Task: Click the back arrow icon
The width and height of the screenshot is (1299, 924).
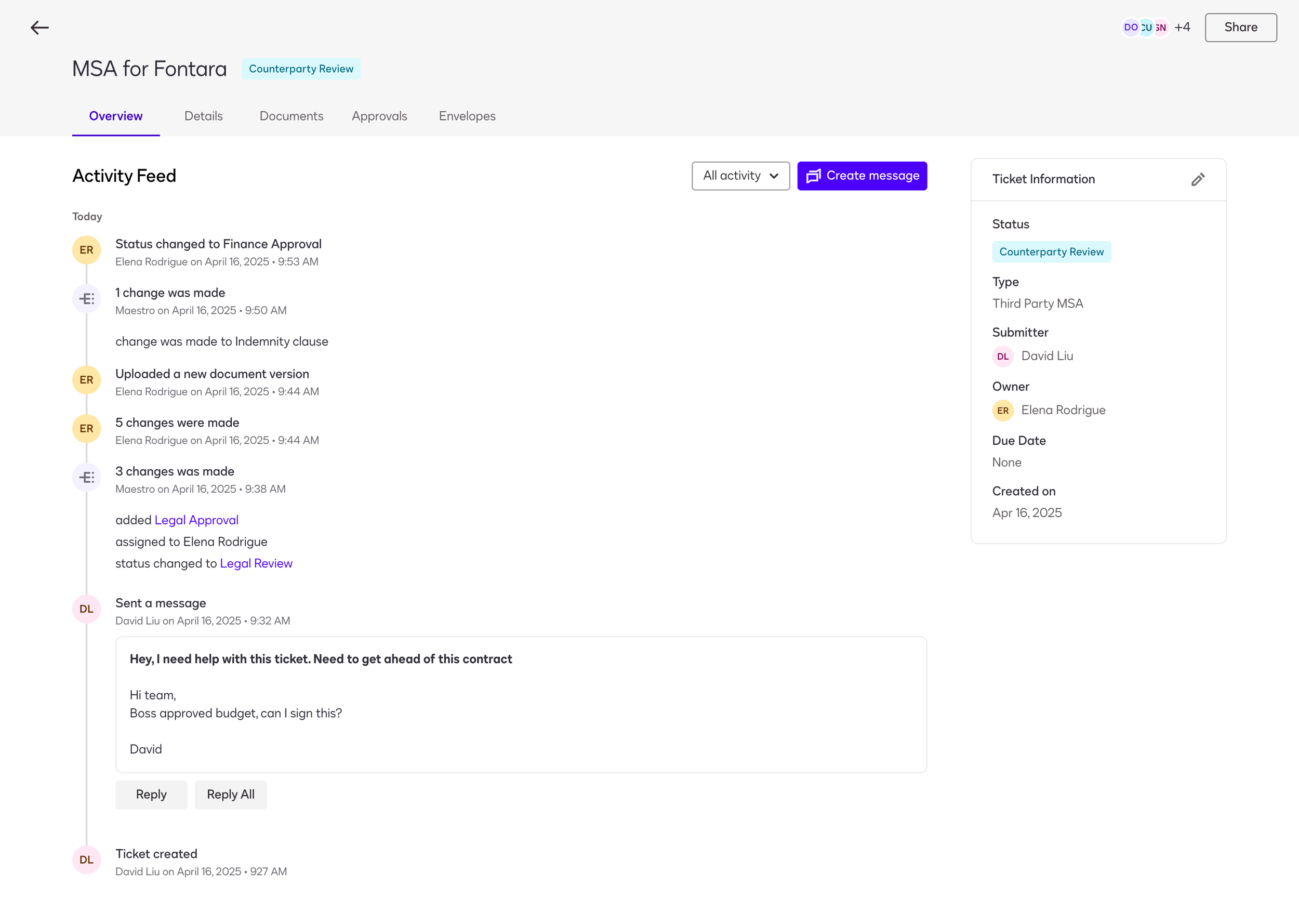Action: click(39, 28)
